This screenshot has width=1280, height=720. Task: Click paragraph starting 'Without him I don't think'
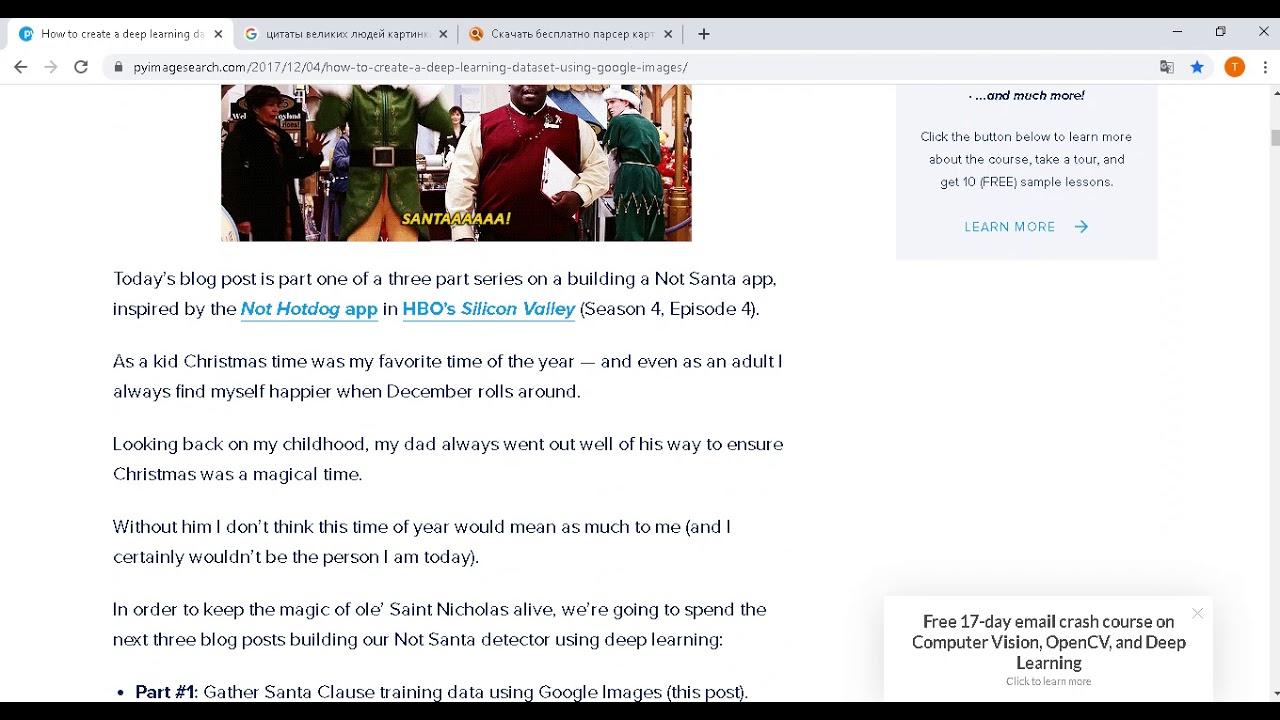[422, 541]
